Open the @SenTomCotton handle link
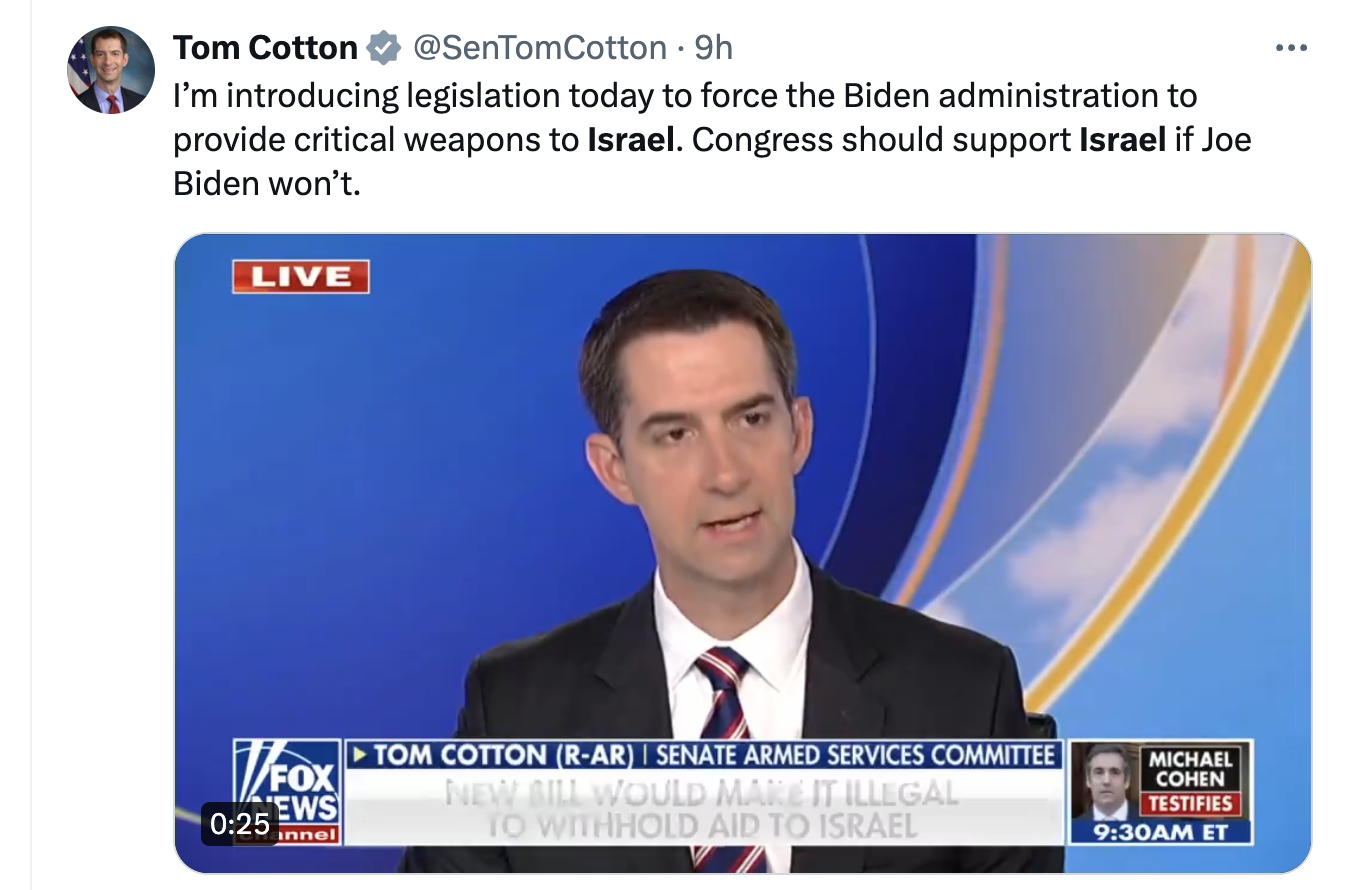 (539, 47)
